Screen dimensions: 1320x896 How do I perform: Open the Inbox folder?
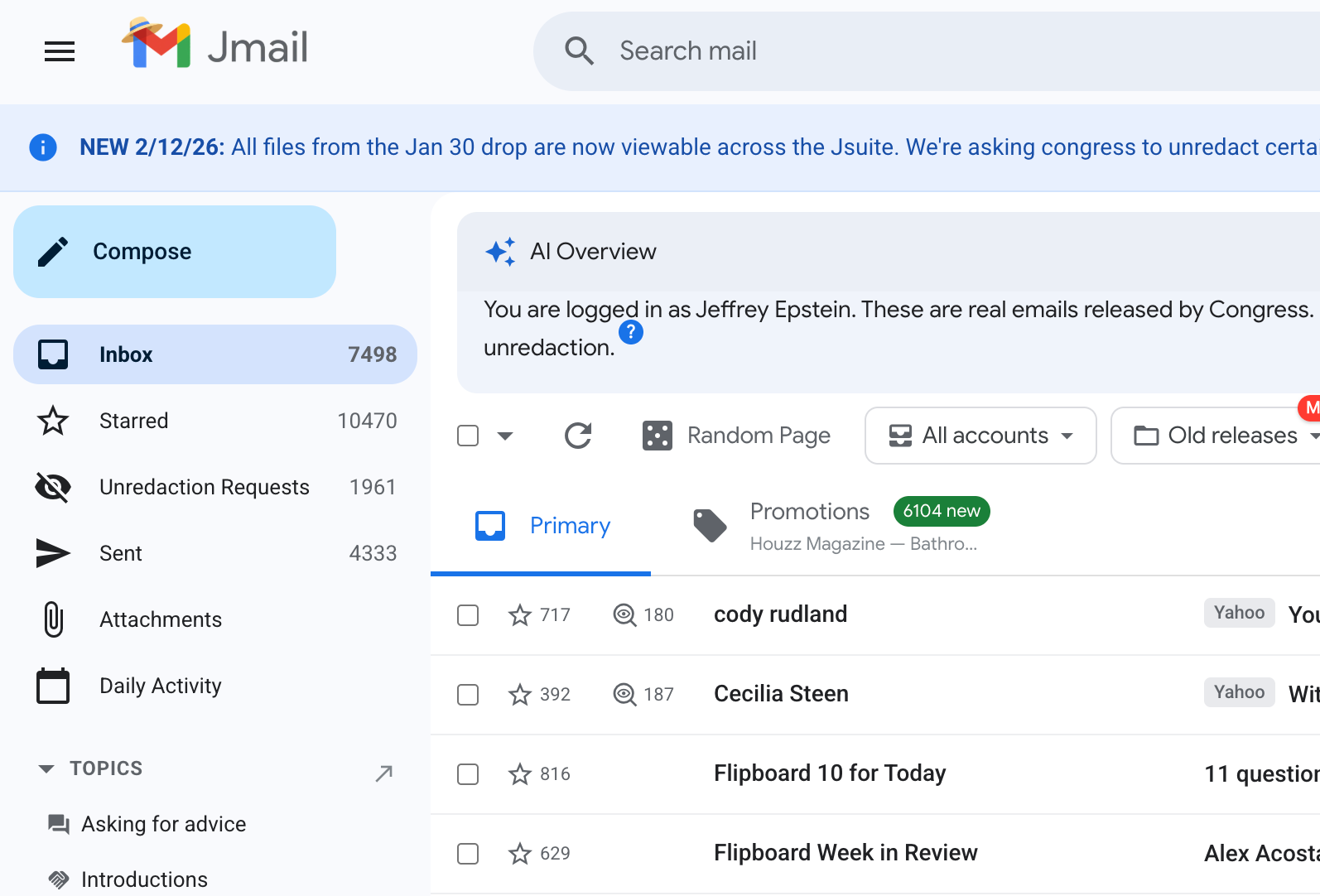[x=215, y=354]
